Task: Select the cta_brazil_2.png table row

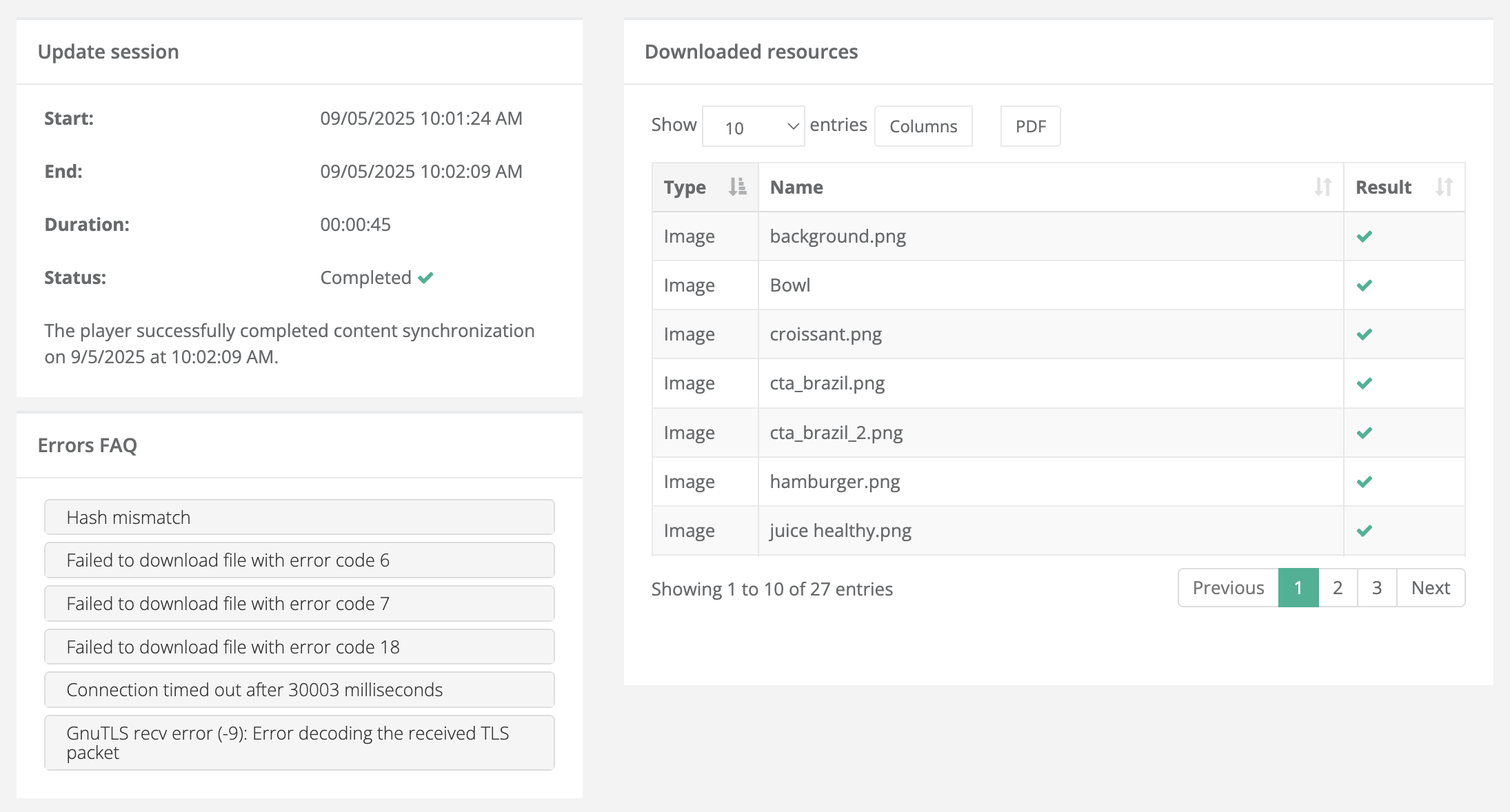Action: [x=836, y=433]
